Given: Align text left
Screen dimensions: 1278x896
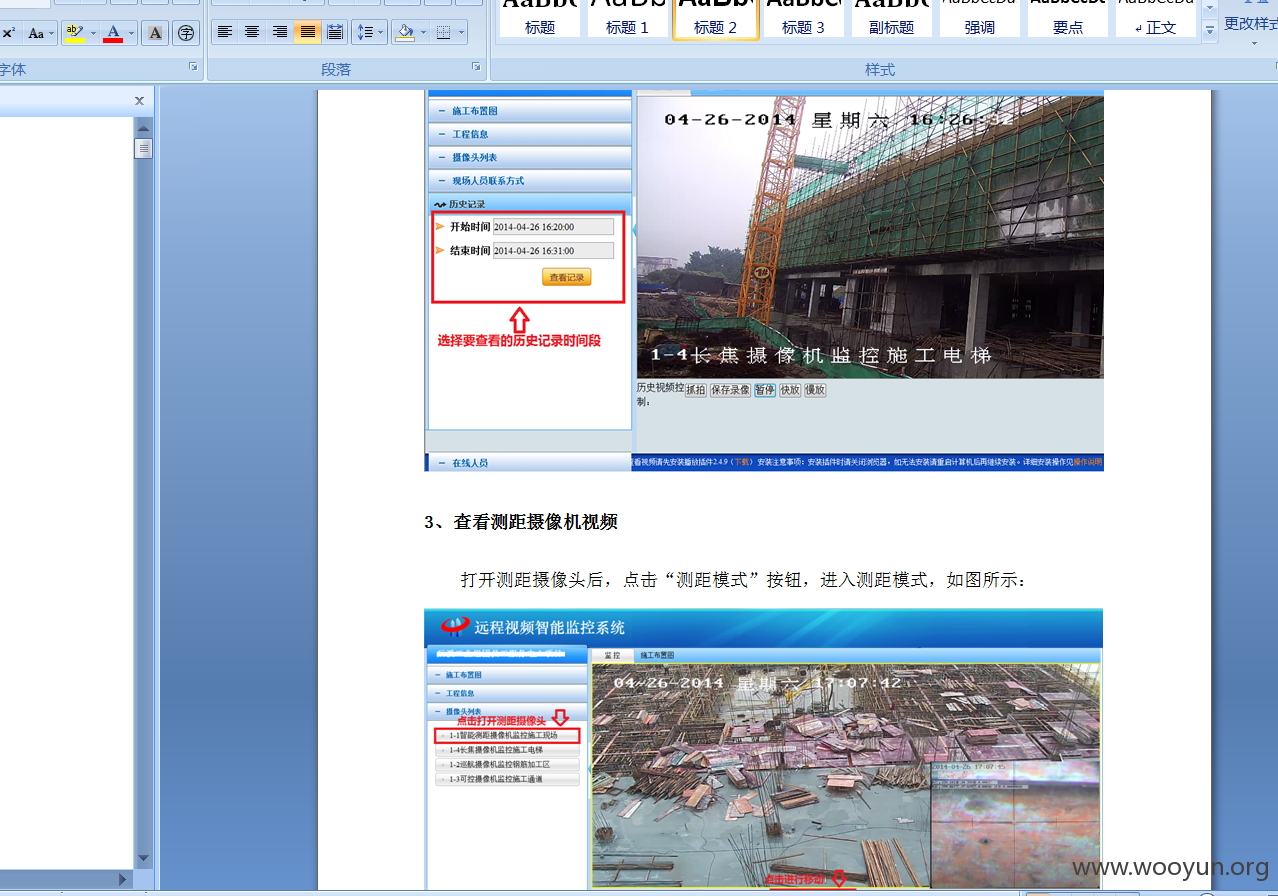Looking at the screenshot, I should [x=225, y=33].
